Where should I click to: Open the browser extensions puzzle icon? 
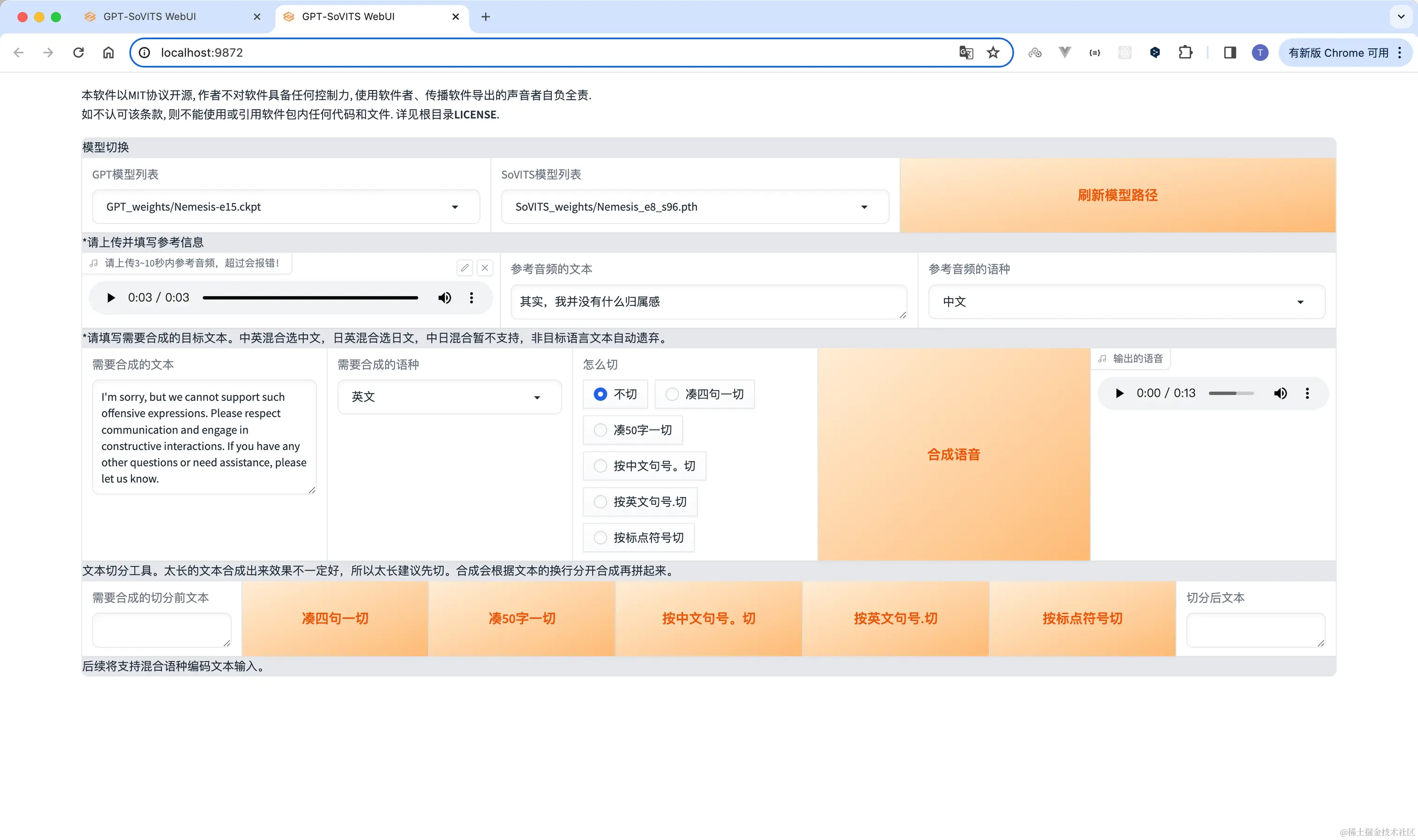click(x=1185, y=52)
